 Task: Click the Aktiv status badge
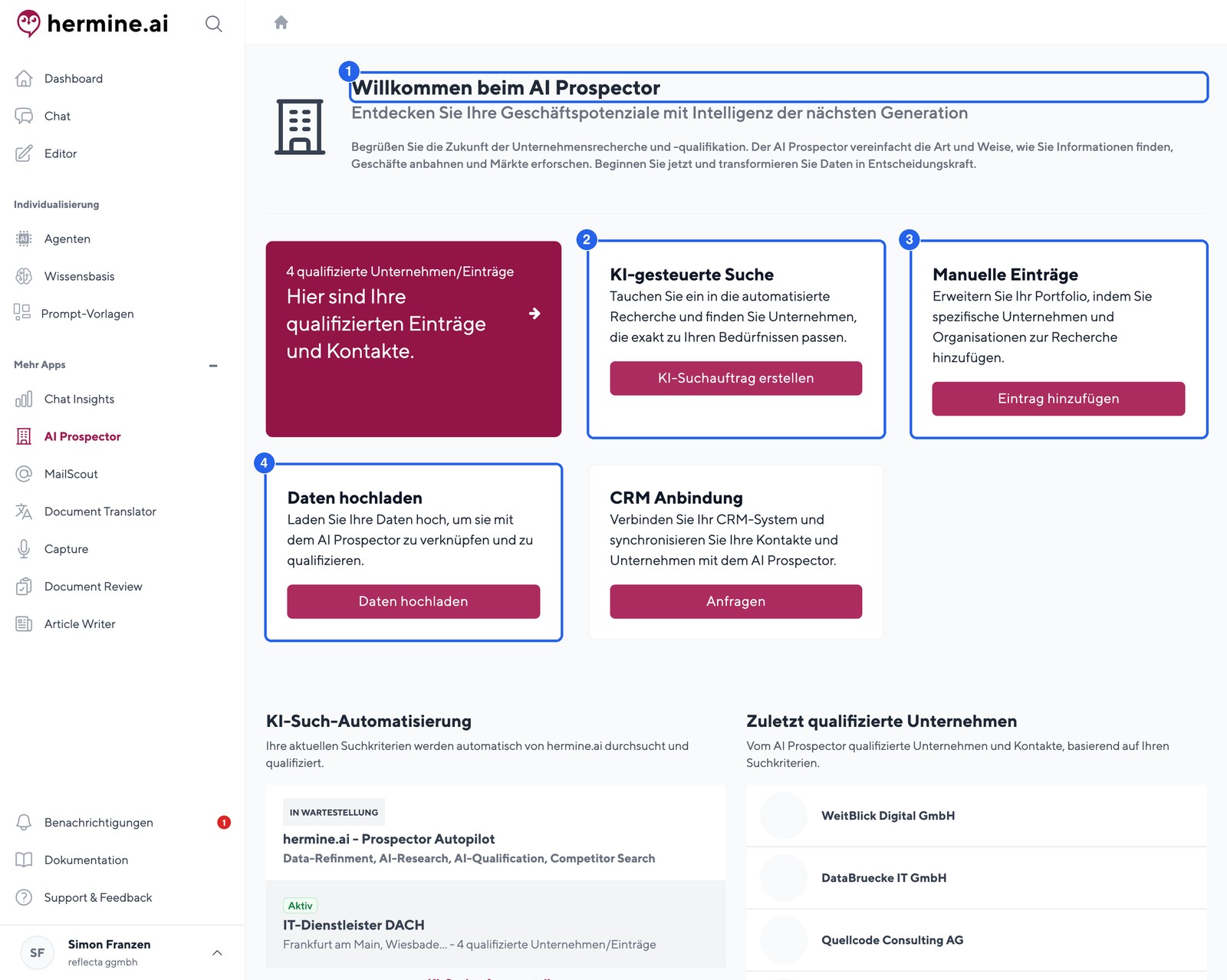tap(301, 906)
